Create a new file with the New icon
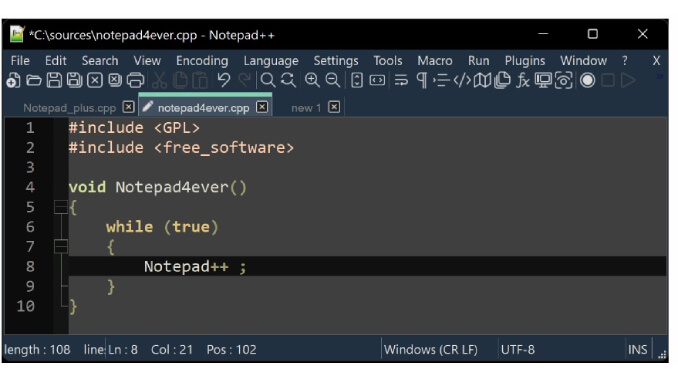Image resolution: width=678 pixels, height=381 pixels. 13,80
